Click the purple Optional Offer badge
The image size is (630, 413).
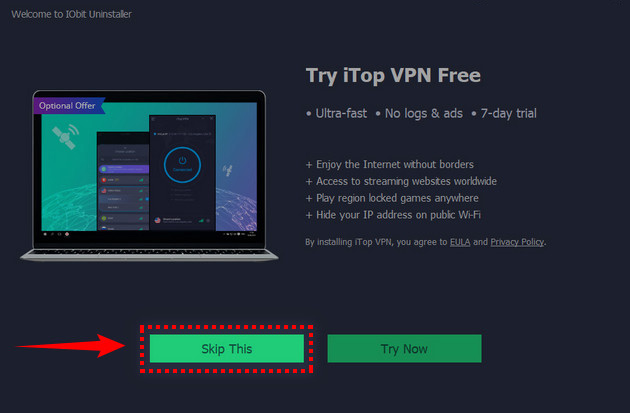coord(69,106)
